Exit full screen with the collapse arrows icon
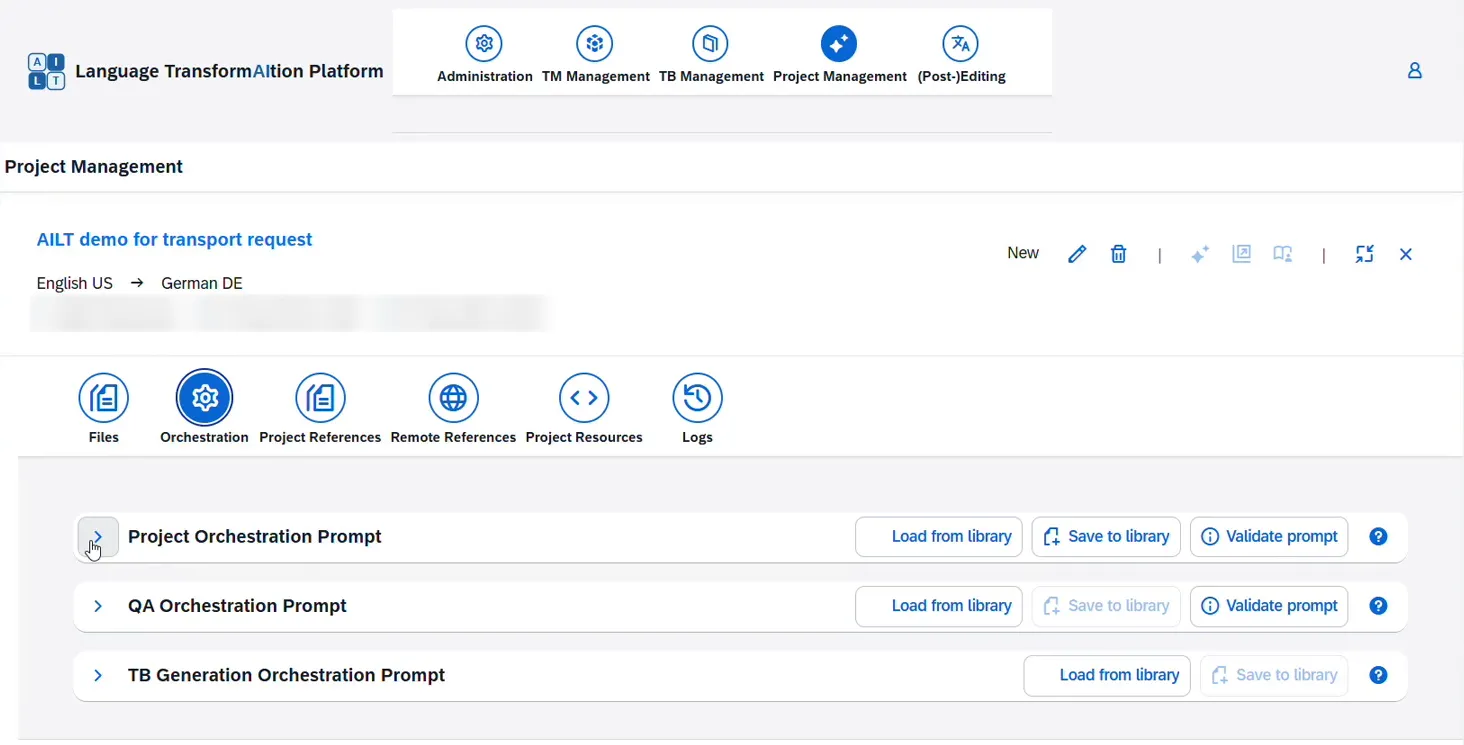1464x745 pixels. coord(1365,254)
